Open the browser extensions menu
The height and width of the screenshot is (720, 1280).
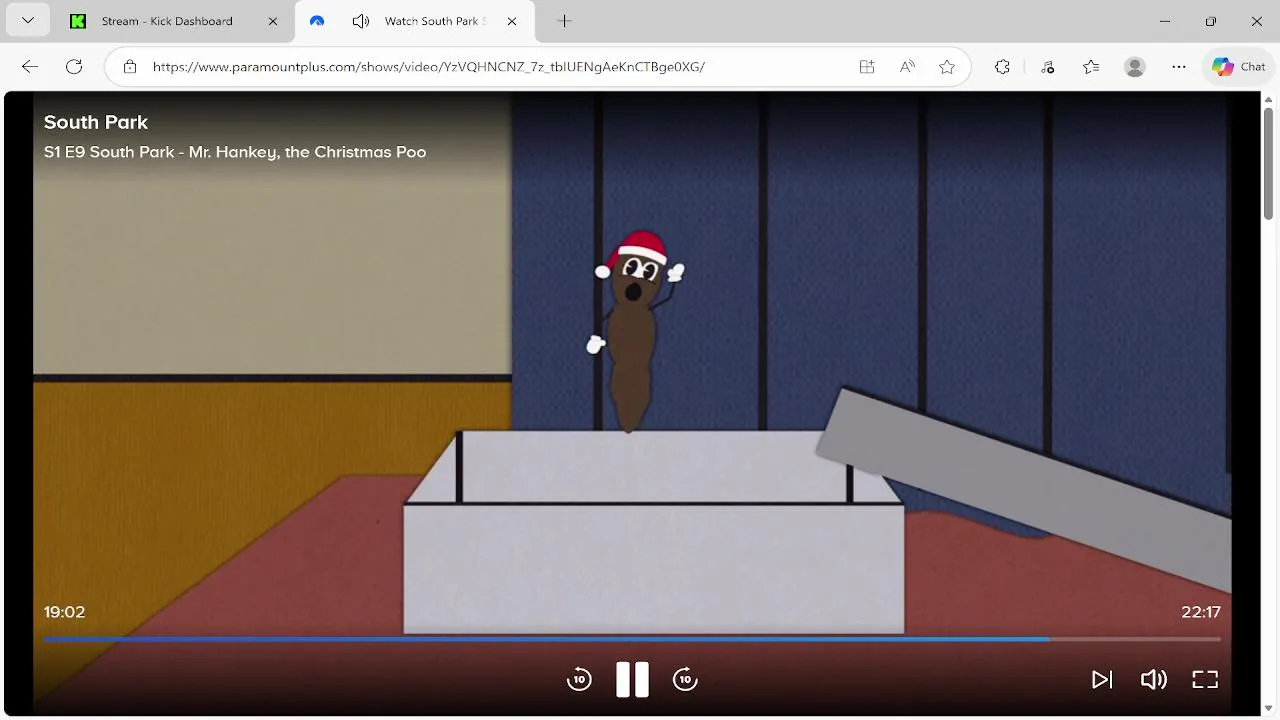1002,67
